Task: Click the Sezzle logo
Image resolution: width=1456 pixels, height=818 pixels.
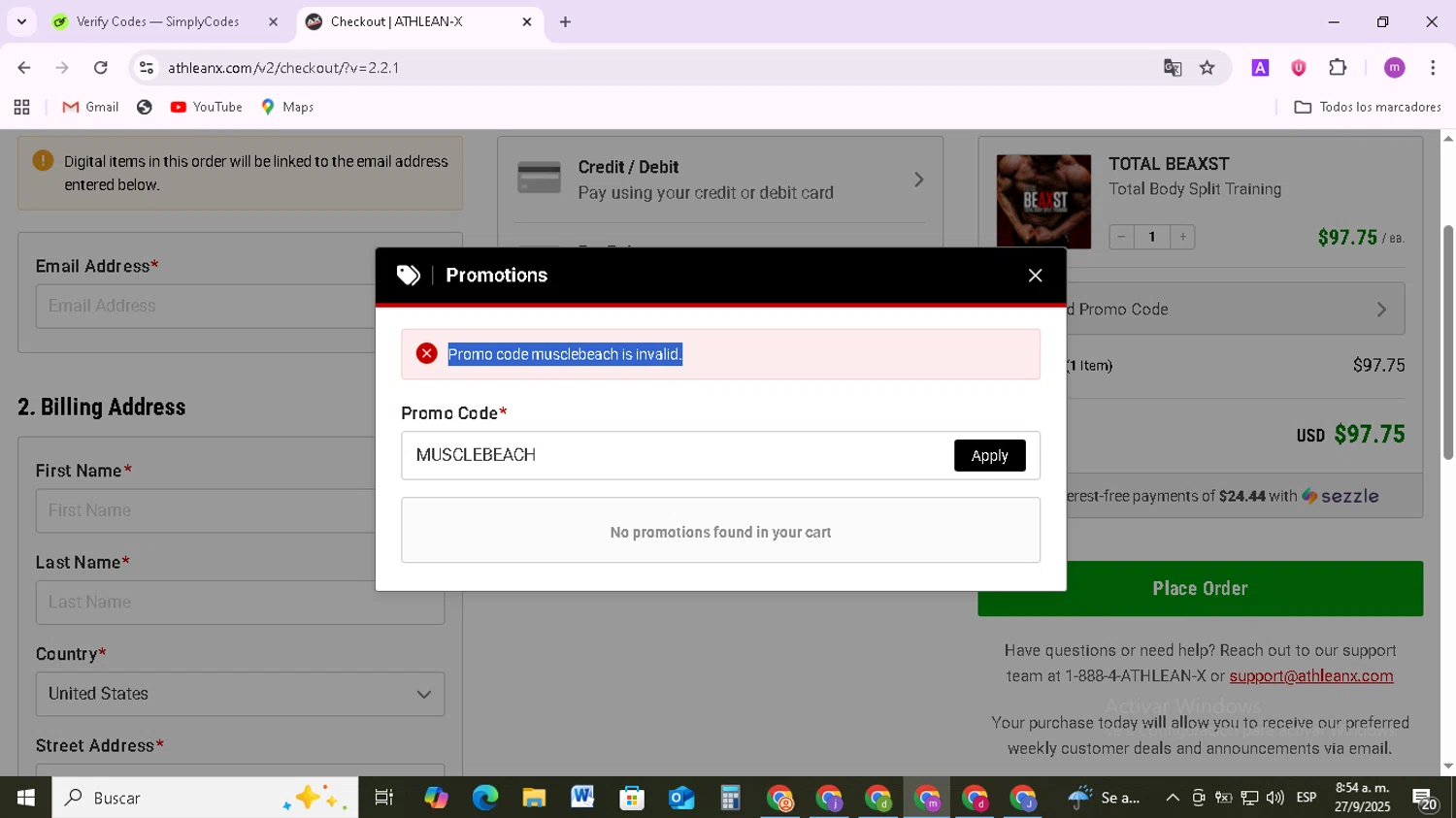Action: (1340, 496)
